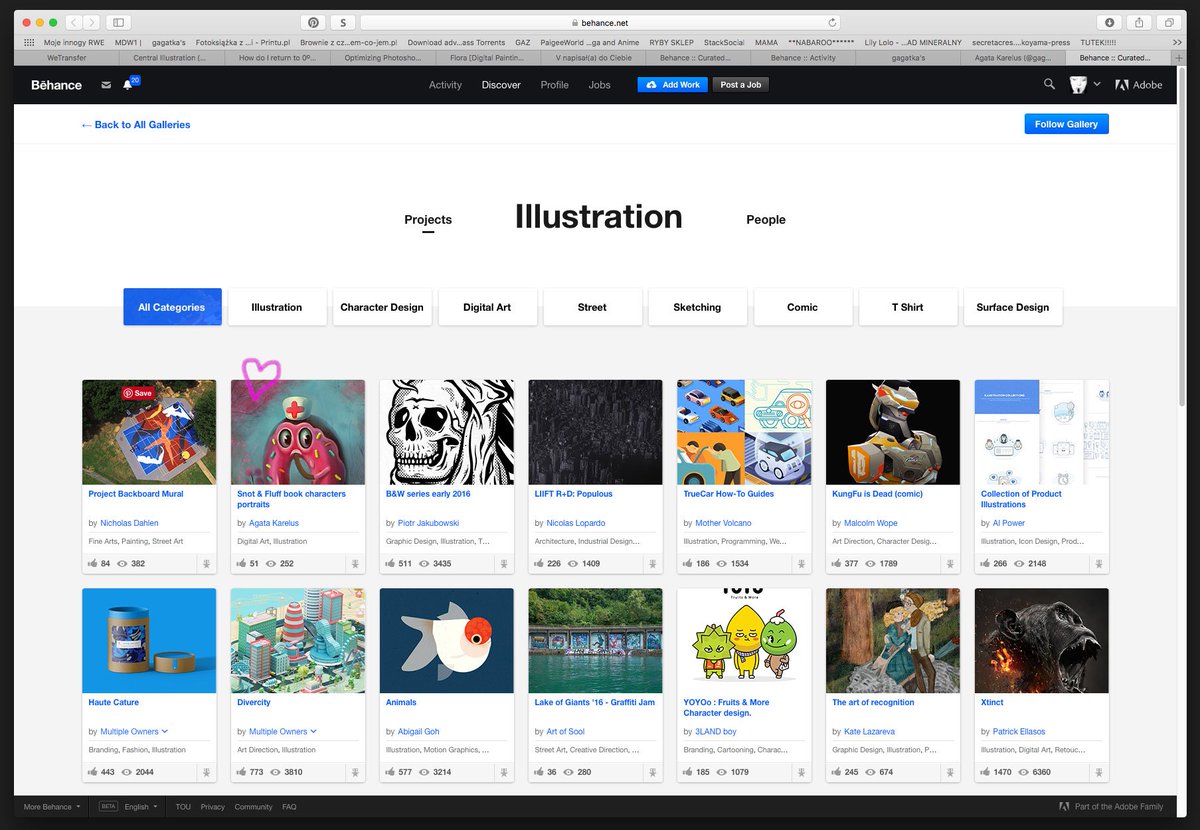
Task: Go back with Safari's back arrow
Action: pyautogui.click(x=74, y=22)
